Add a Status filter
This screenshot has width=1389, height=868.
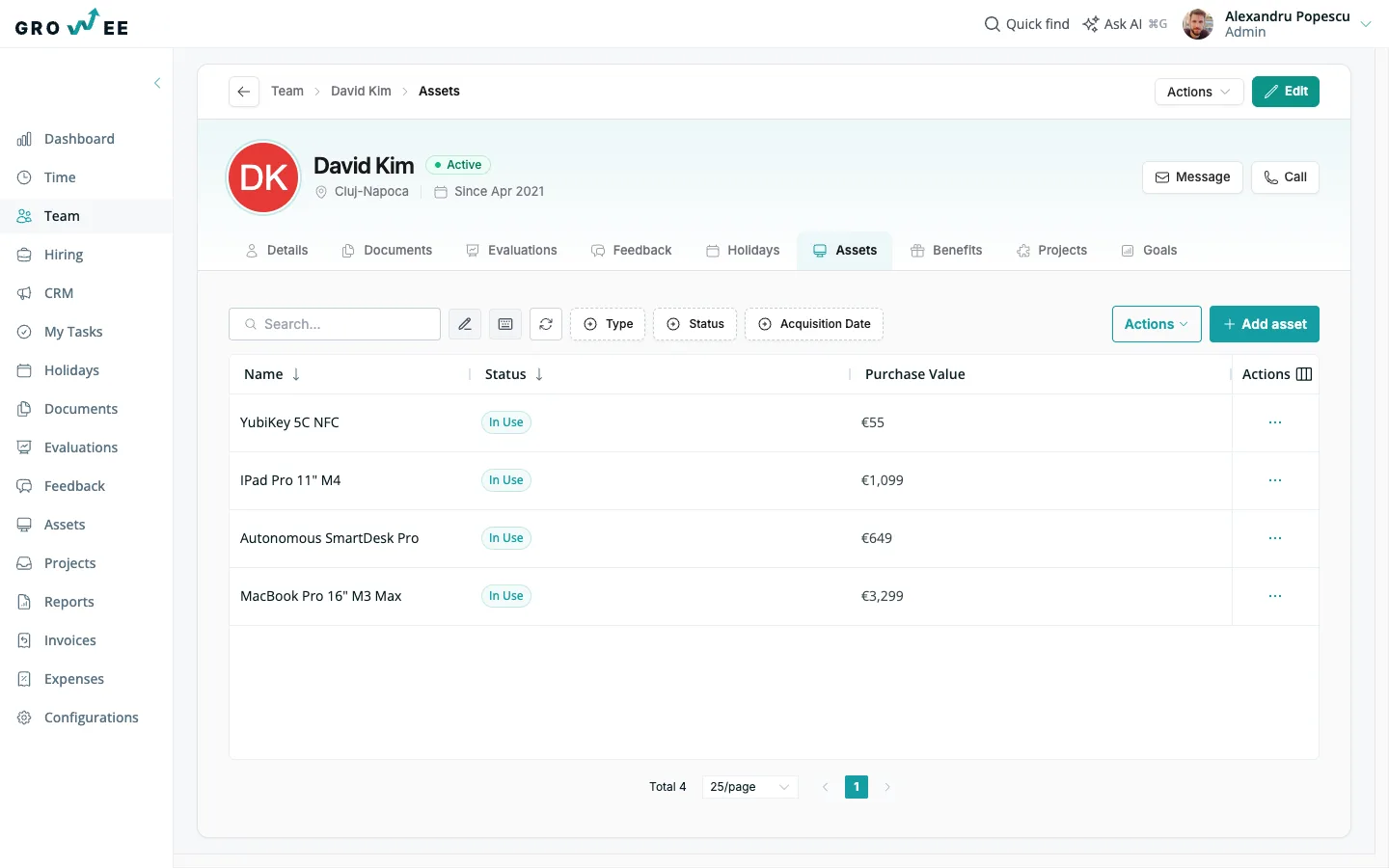tap(695, 324)
